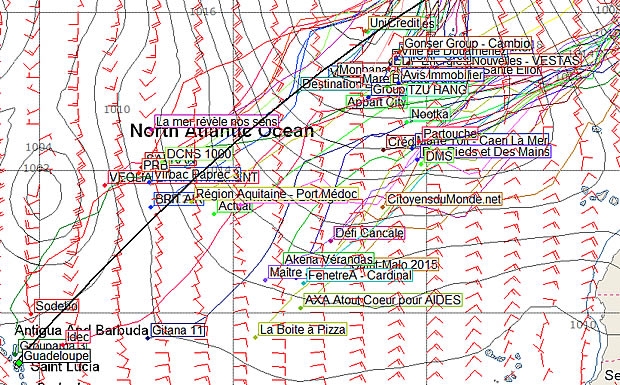
Task: Select the AXA Atout Coeur boat position dot
Action: (x=301, y=308)
